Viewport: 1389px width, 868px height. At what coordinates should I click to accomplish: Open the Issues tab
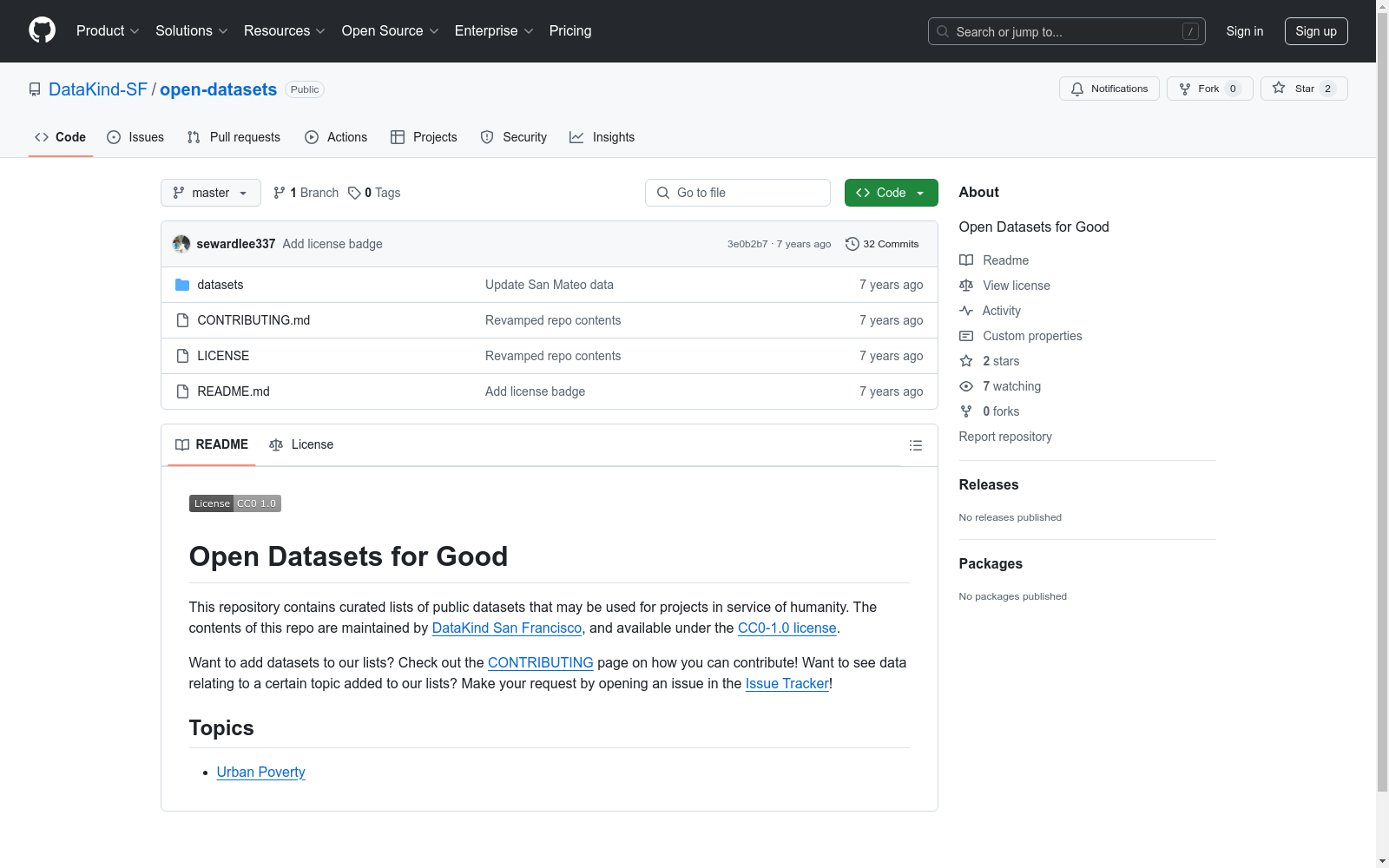pyautogui.click(x=135, y=137)
